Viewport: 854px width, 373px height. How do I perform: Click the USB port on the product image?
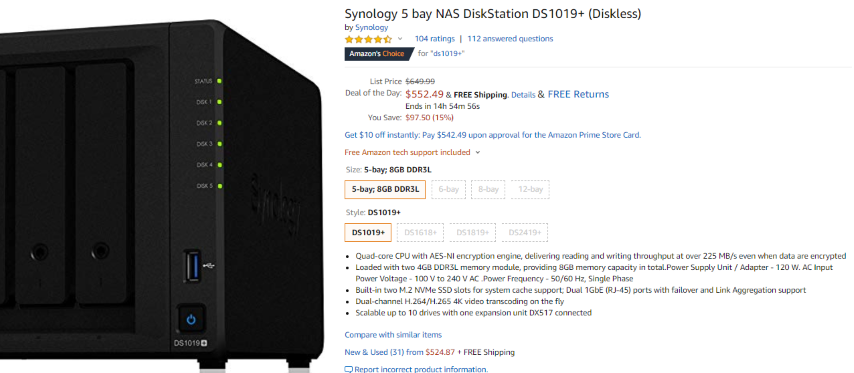pos(193,266)
